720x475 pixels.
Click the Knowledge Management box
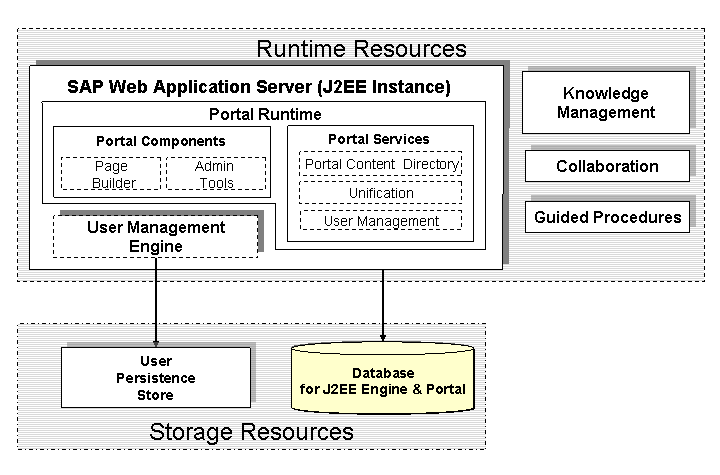point(606,102)
